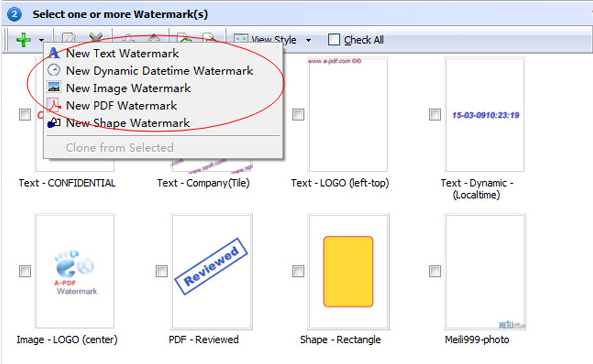
Task: Check the Text - Dynamic (Localtime) checkbox
Action: point(435,115)
